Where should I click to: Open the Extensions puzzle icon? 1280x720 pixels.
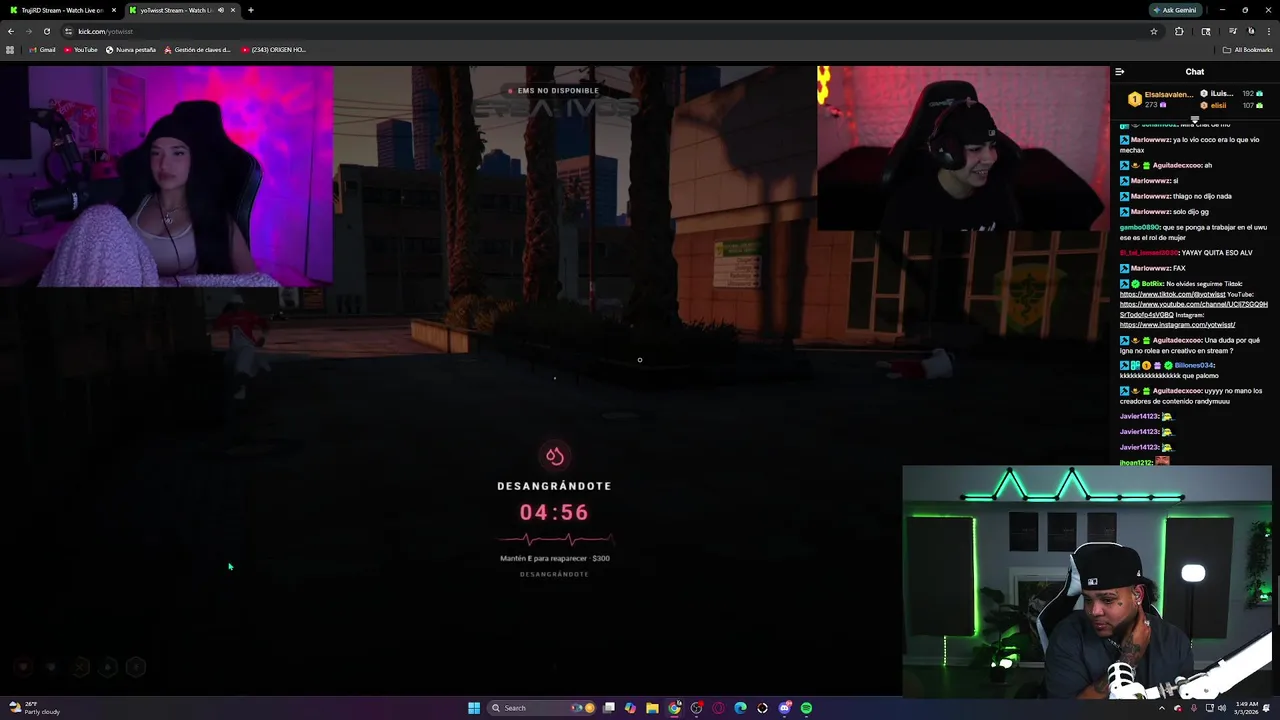coord(1179,31)
